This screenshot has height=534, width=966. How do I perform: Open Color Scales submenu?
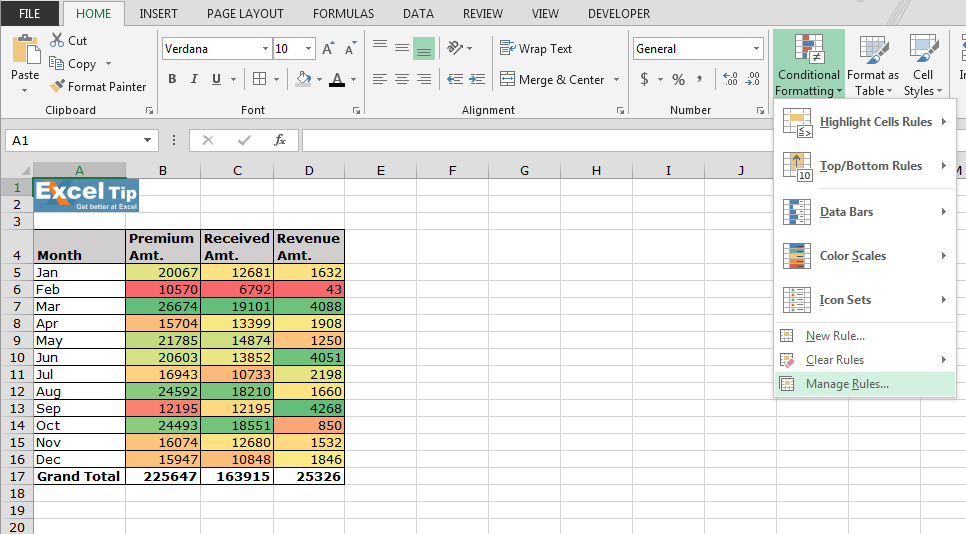[864, 256]
